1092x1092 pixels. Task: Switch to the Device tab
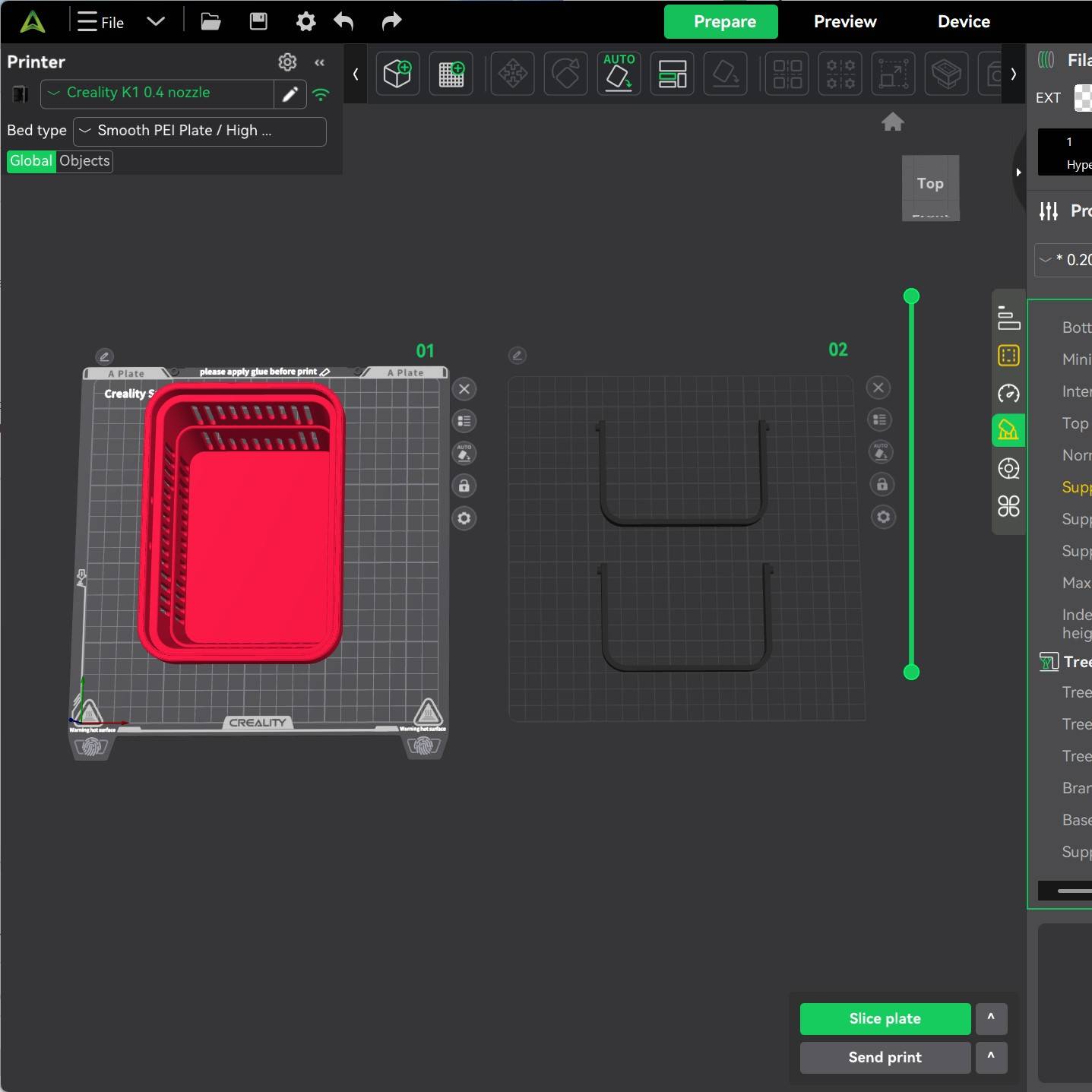[964, 21]
